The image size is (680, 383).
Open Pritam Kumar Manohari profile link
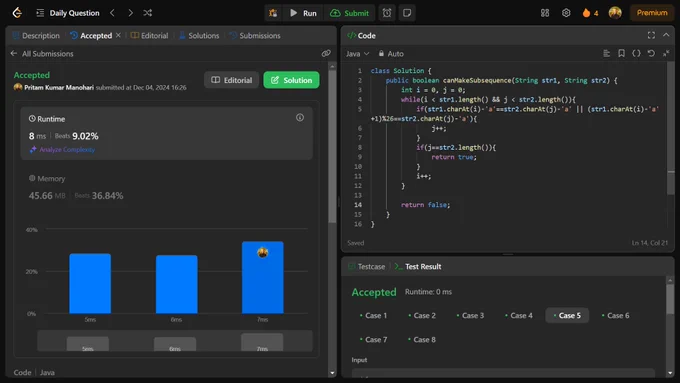pos(59,88)
